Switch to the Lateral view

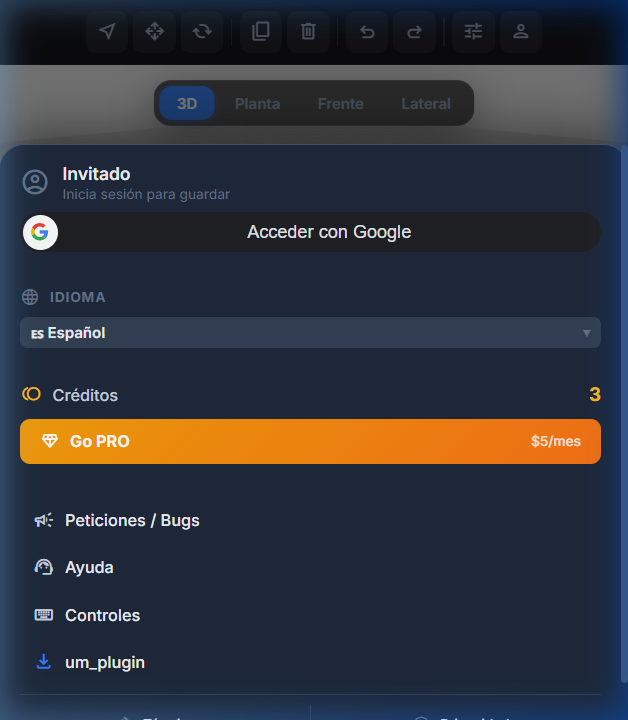pyautogui.click(x=426, y=104)
